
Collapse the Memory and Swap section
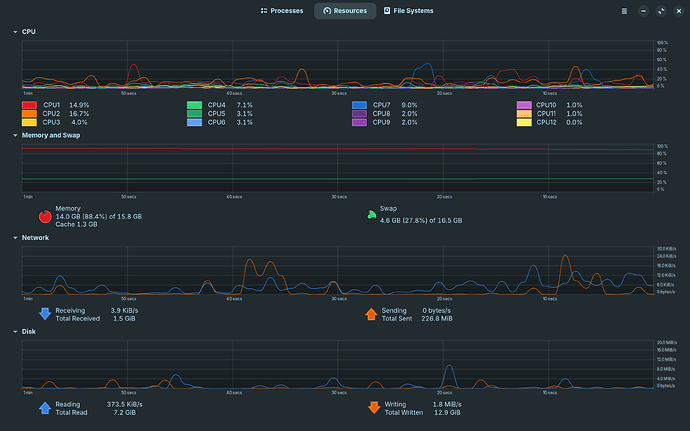[15, 135]
